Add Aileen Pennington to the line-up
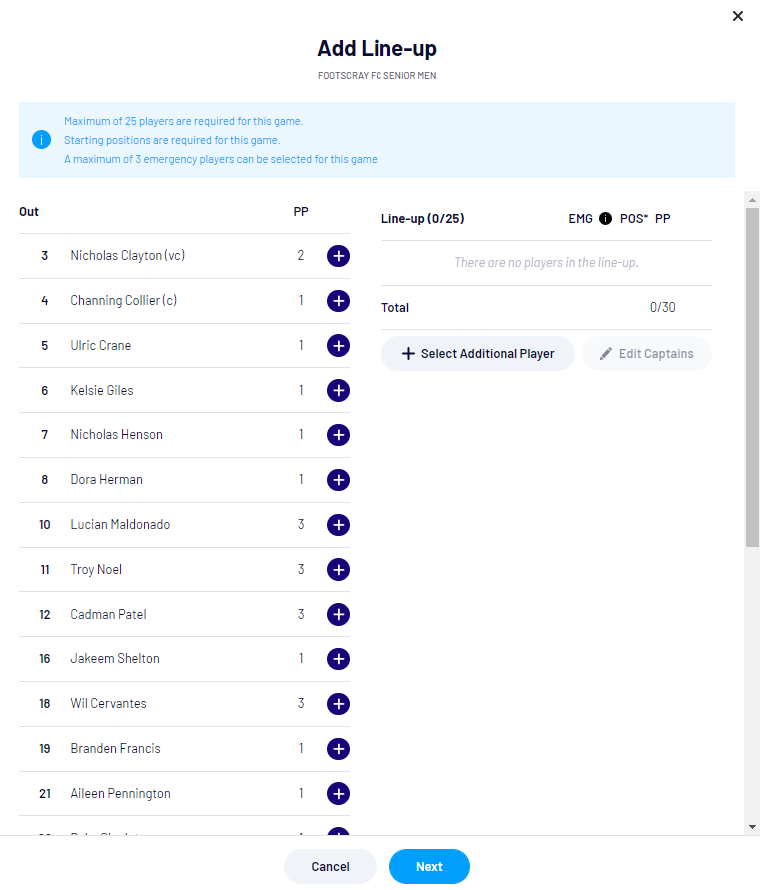Viewport: 760px width, 890px height. tap(338, 794)
